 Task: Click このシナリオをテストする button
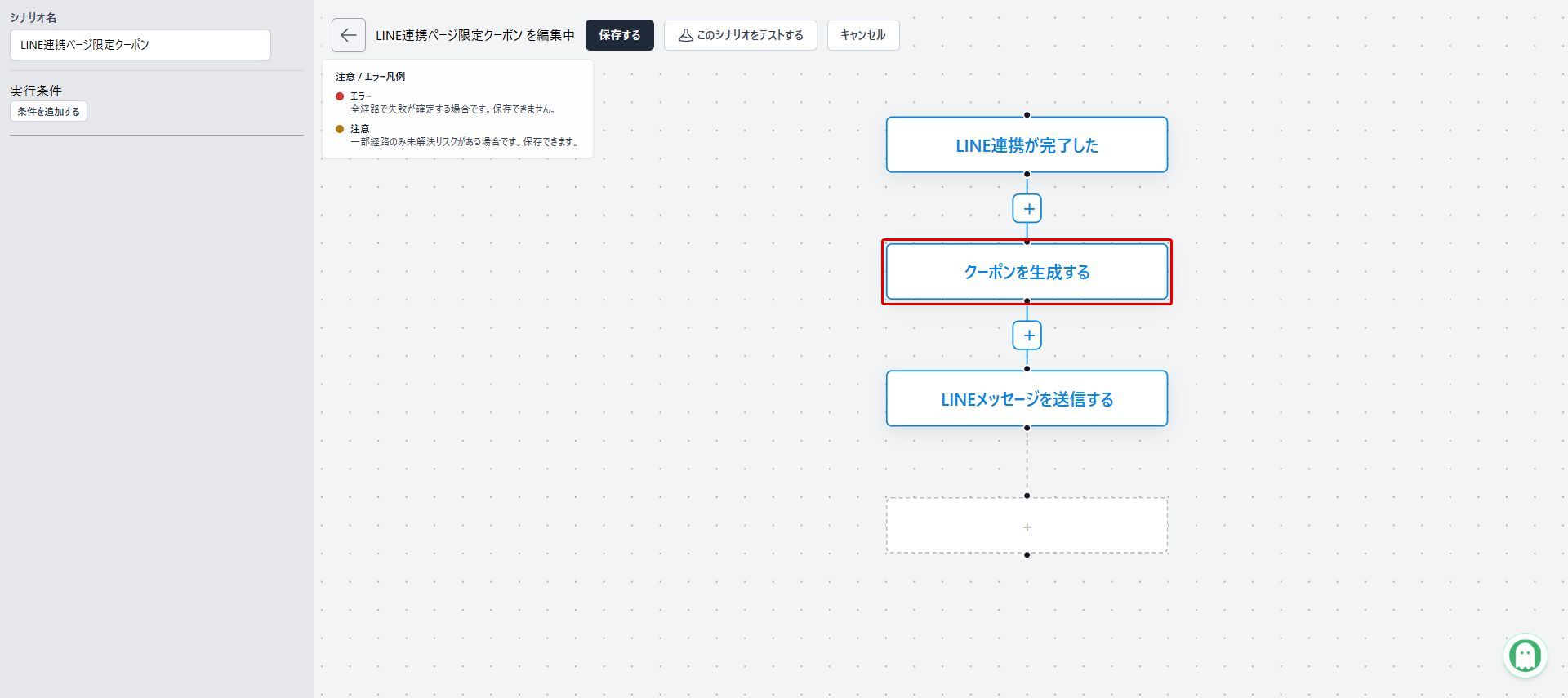click(x=740, y=35)
